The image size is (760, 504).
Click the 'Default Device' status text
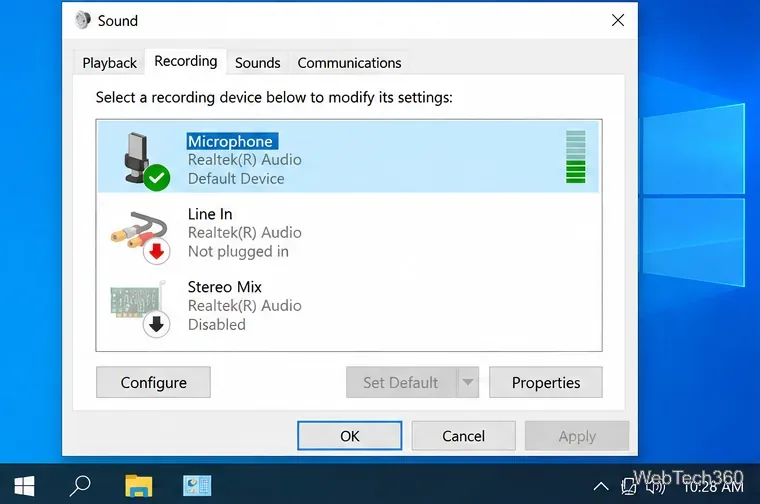point(236,179)
